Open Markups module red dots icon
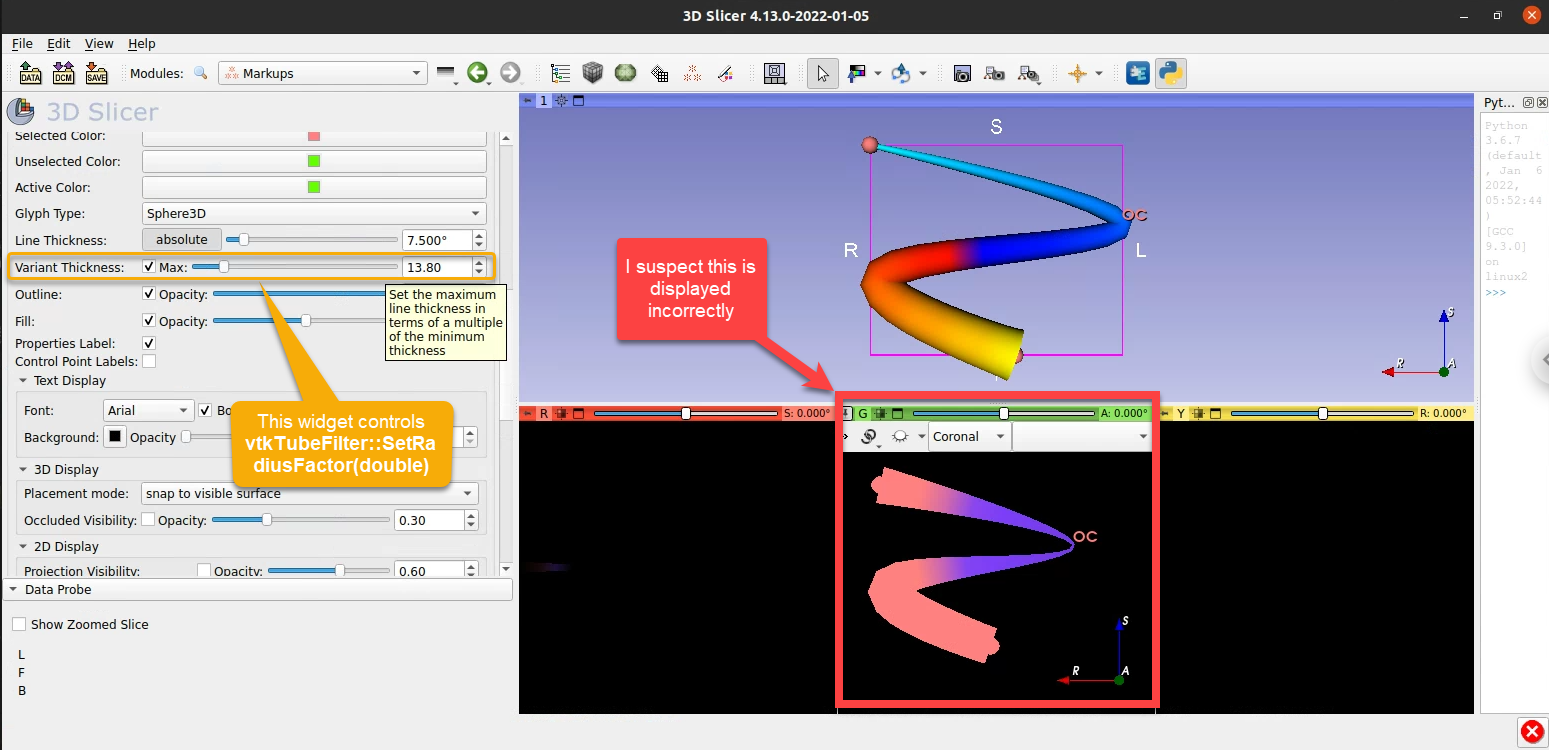The image size is (1549, 750). click(x=692, y=73)
